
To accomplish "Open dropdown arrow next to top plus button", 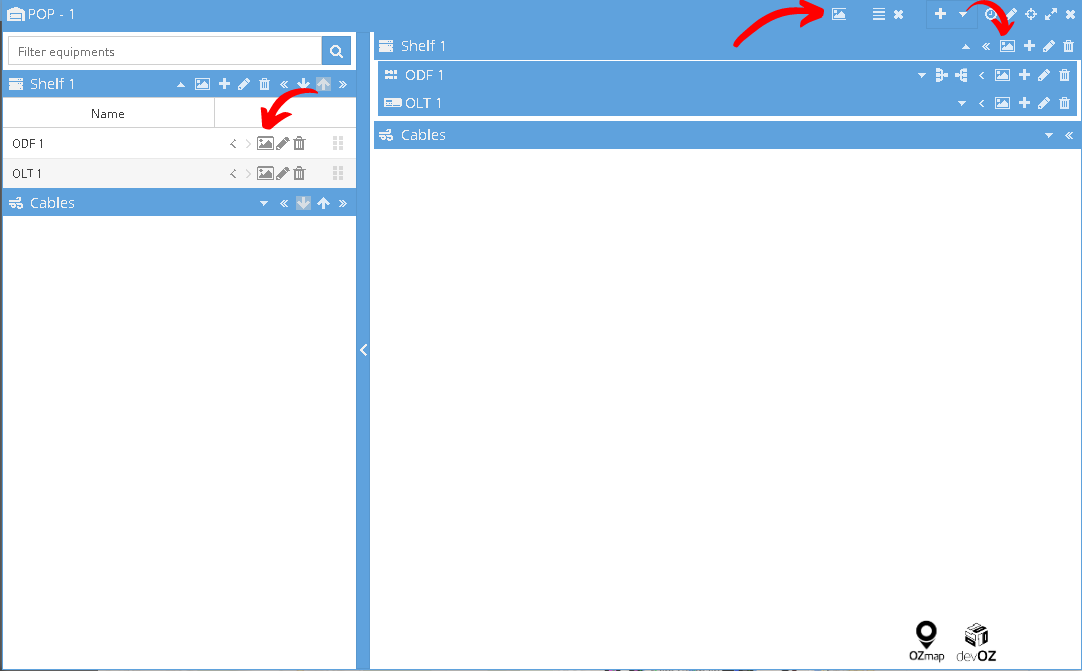I will coord(963,14).
